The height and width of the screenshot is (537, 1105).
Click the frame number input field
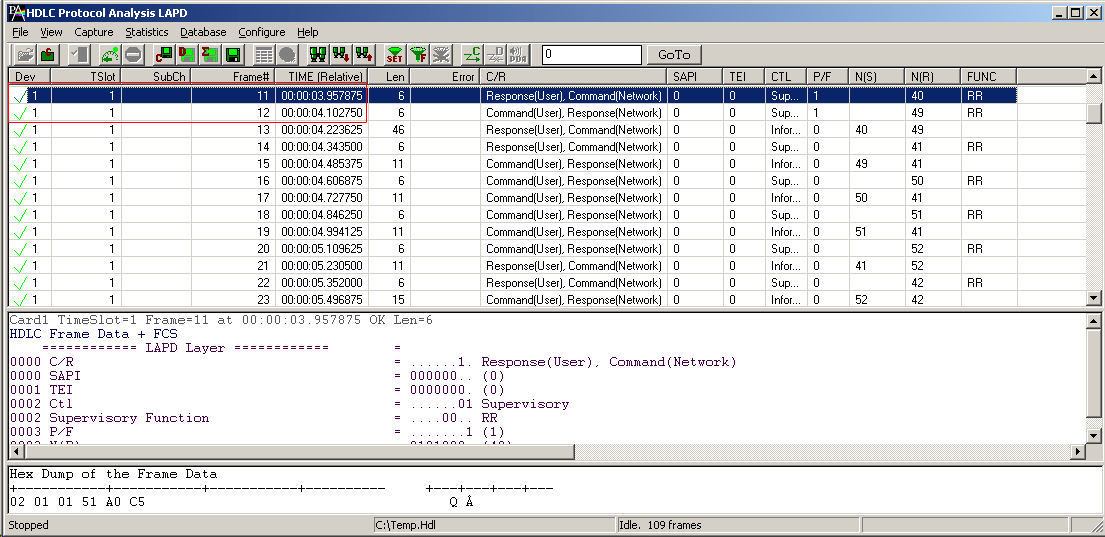tap(592, 54)
